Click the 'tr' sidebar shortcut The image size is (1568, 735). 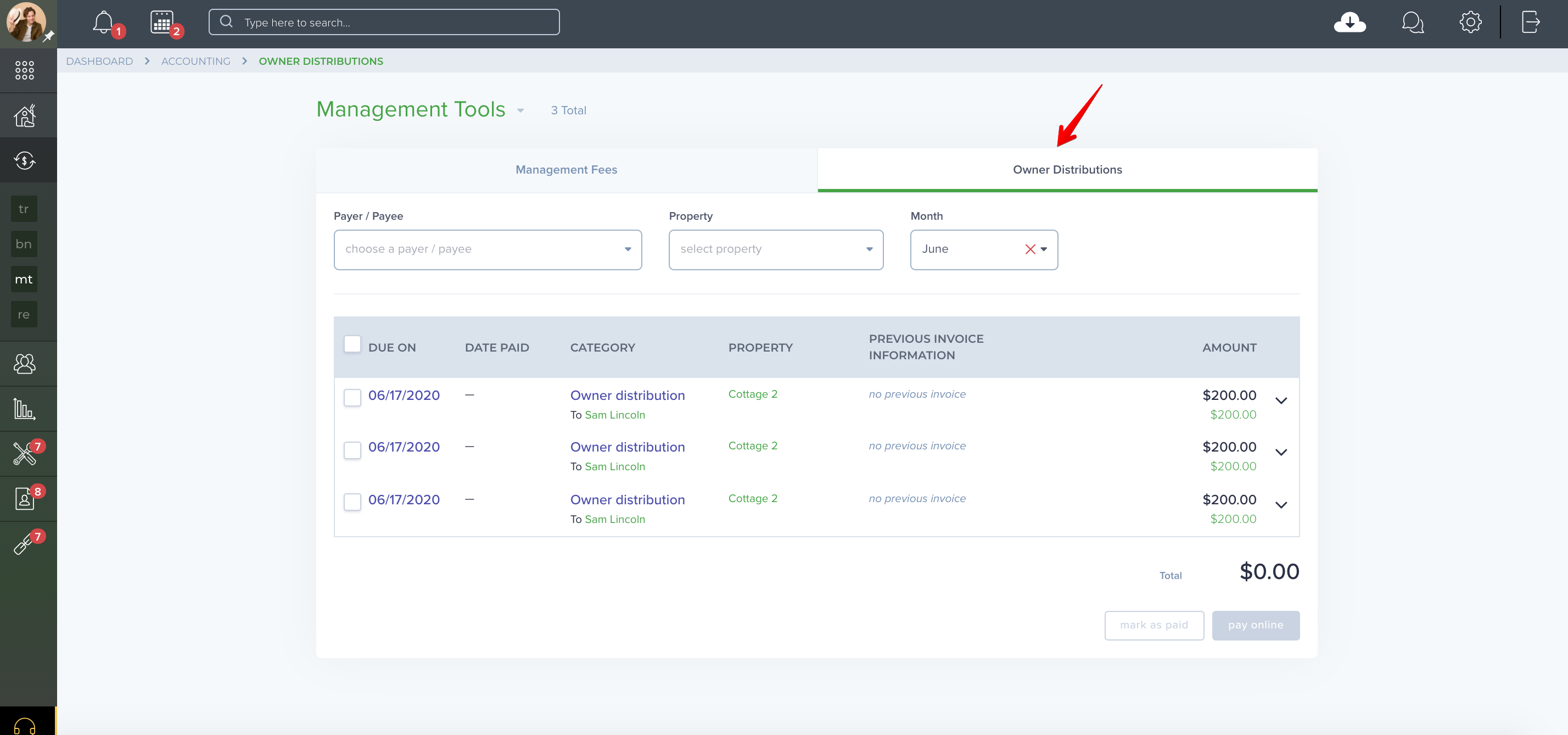(x=24, y=209)
